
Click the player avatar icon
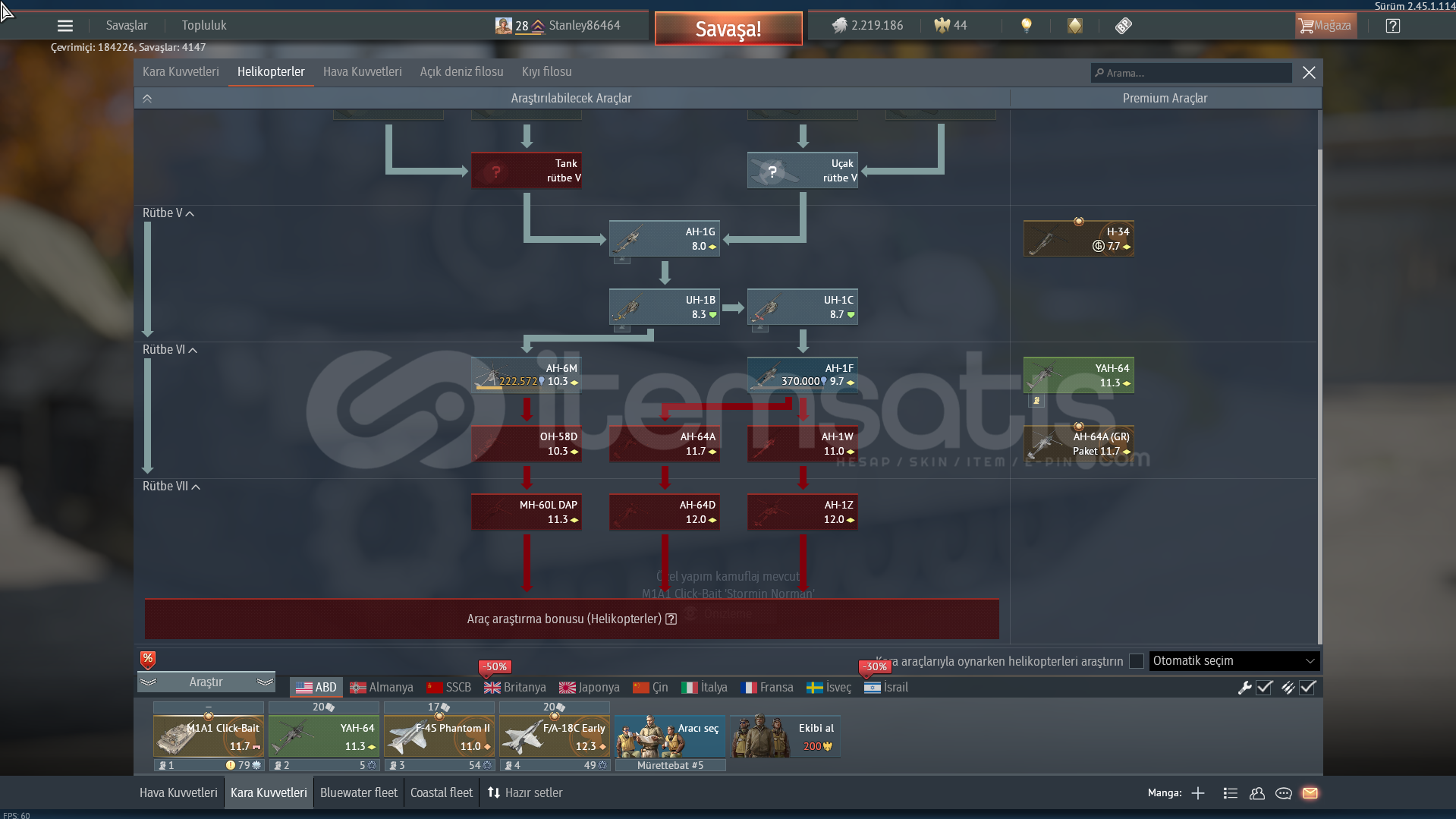(504, 26)
